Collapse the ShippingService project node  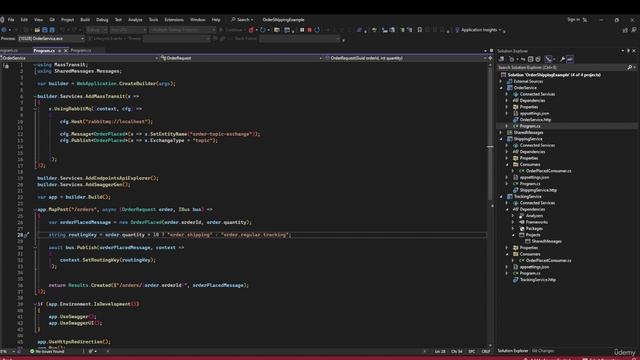coord(501,139)
